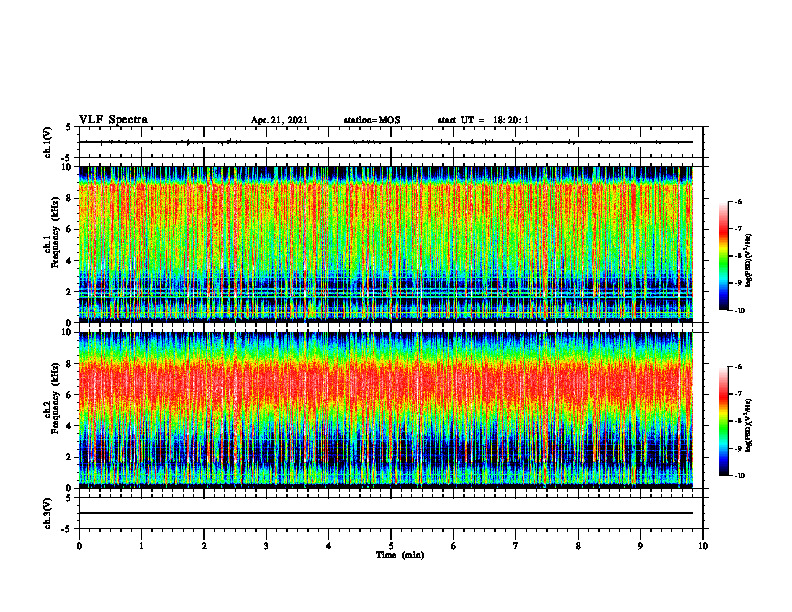Click the ch.2 colorbar log(PSD) unit label

click(x=749, y=425)
